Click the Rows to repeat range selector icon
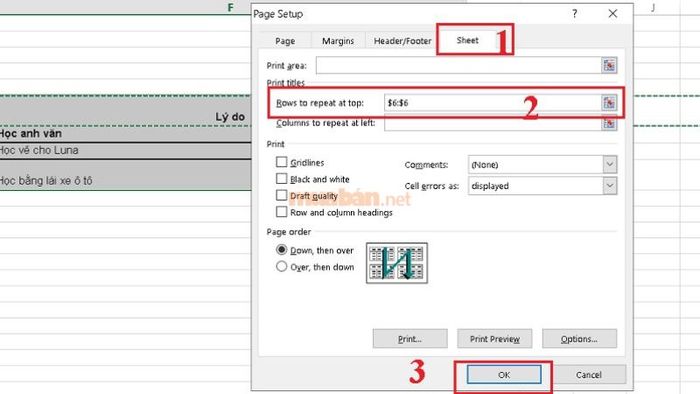 click(x=609, y=103)
